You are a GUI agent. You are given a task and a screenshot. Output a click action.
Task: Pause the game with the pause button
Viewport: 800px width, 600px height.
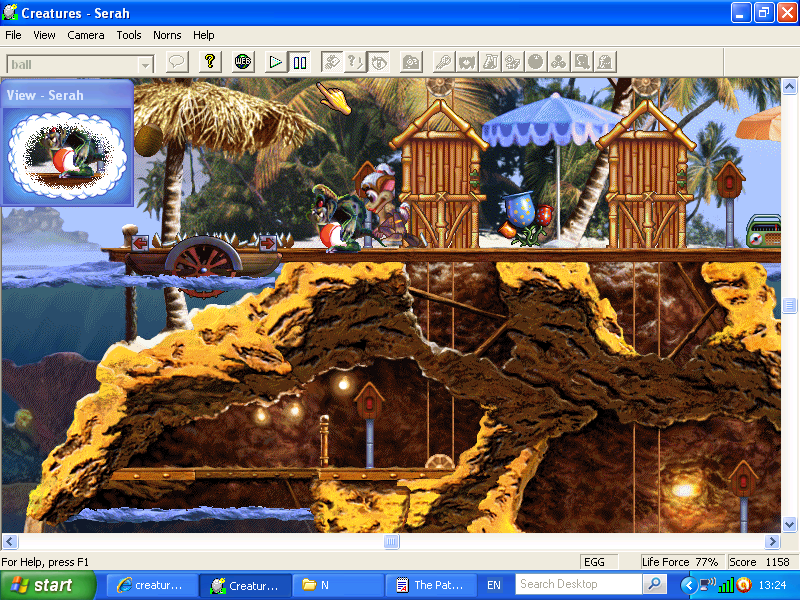[300, 62]
